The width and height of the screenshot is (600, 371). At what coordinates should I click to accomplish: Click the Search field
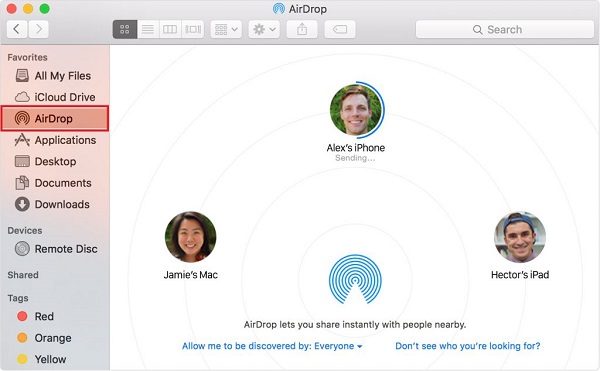pos(505,29)
